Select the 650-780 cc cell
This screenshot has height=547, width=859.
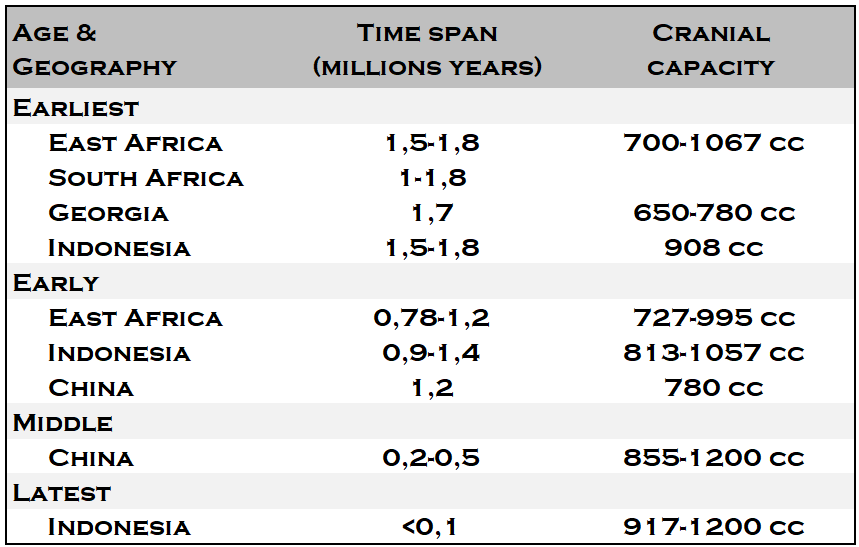713,213
